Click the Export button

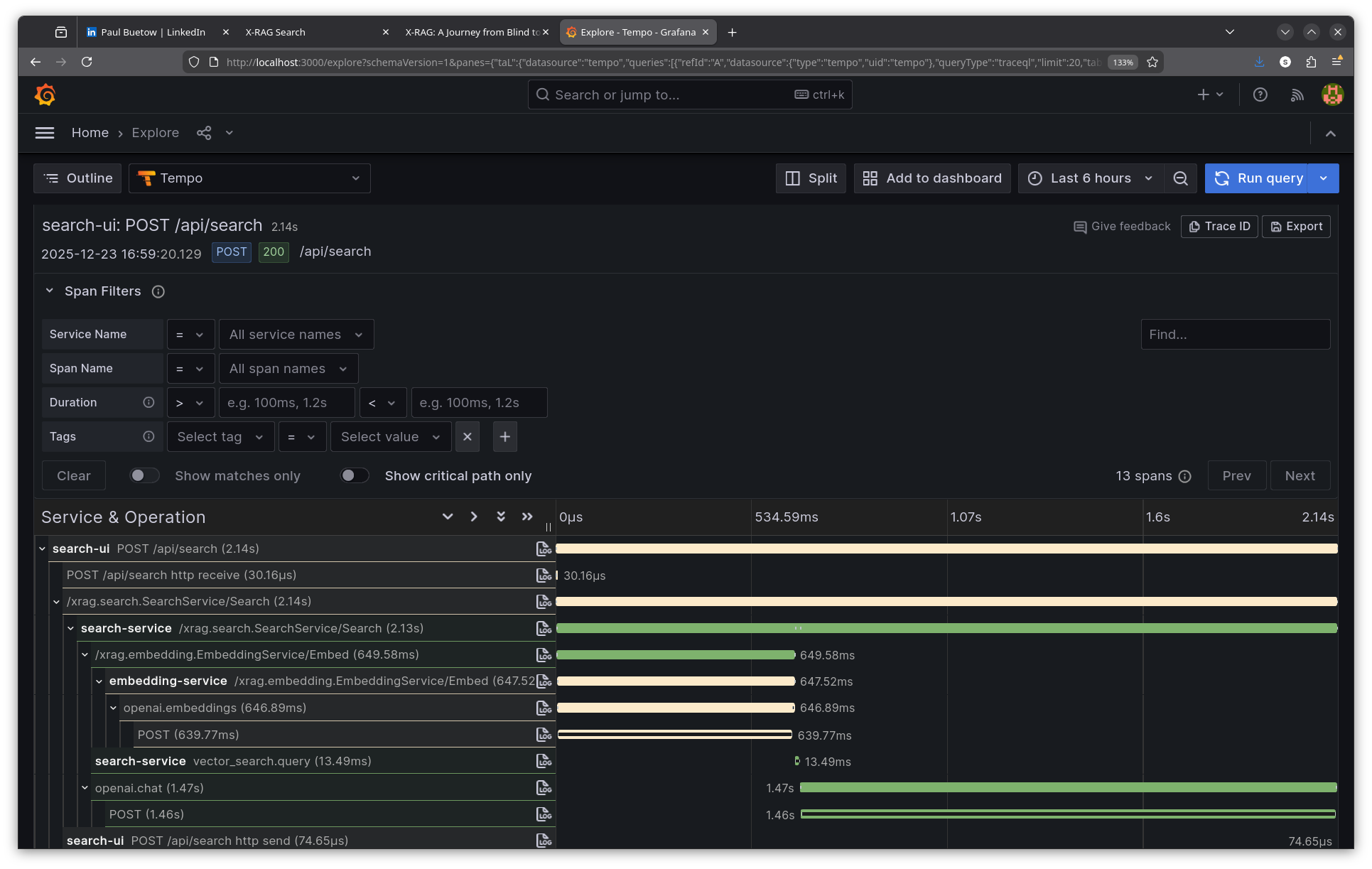point(1296,227)
